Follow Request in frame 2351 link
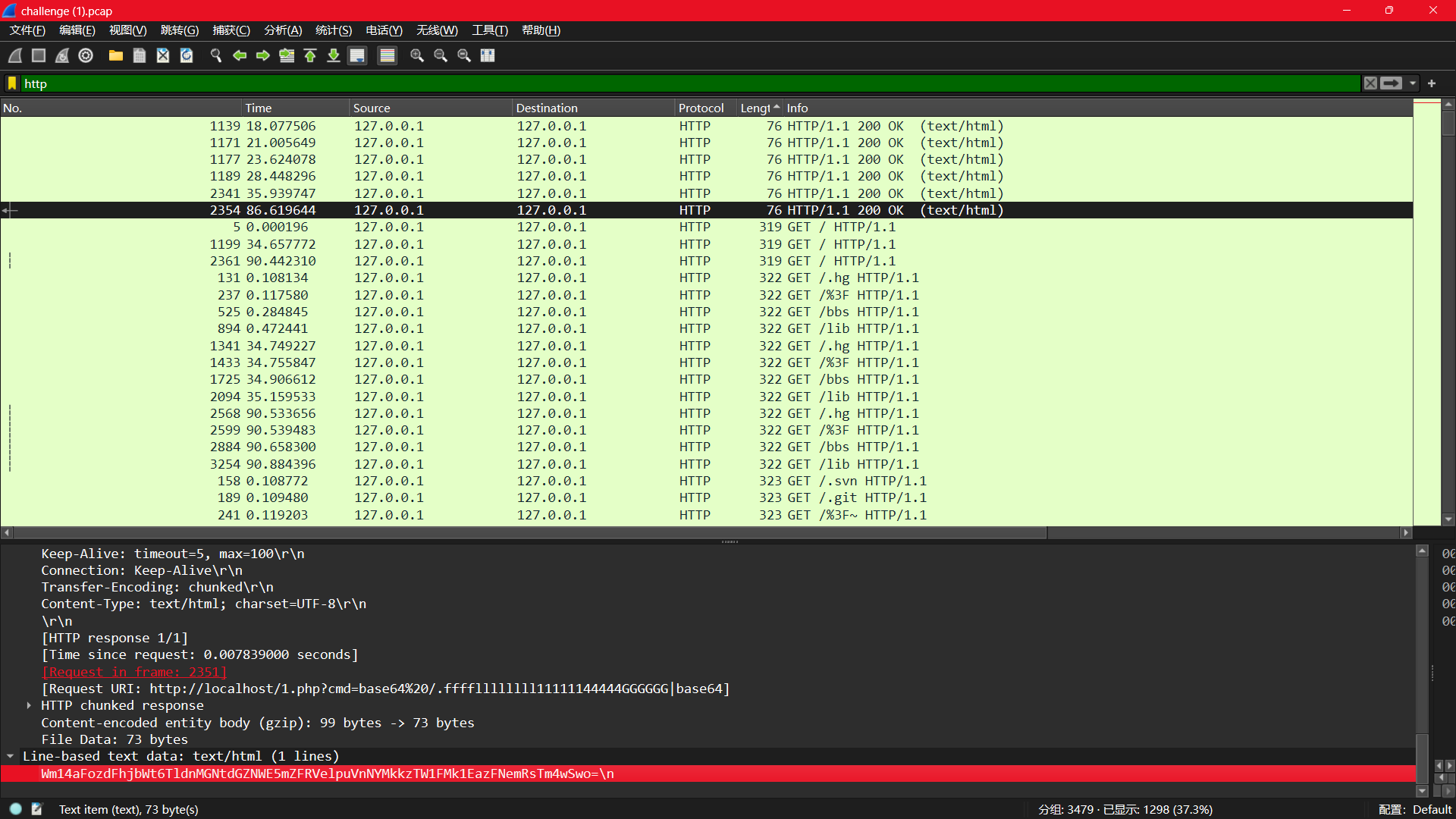 (x=134, y=672)
